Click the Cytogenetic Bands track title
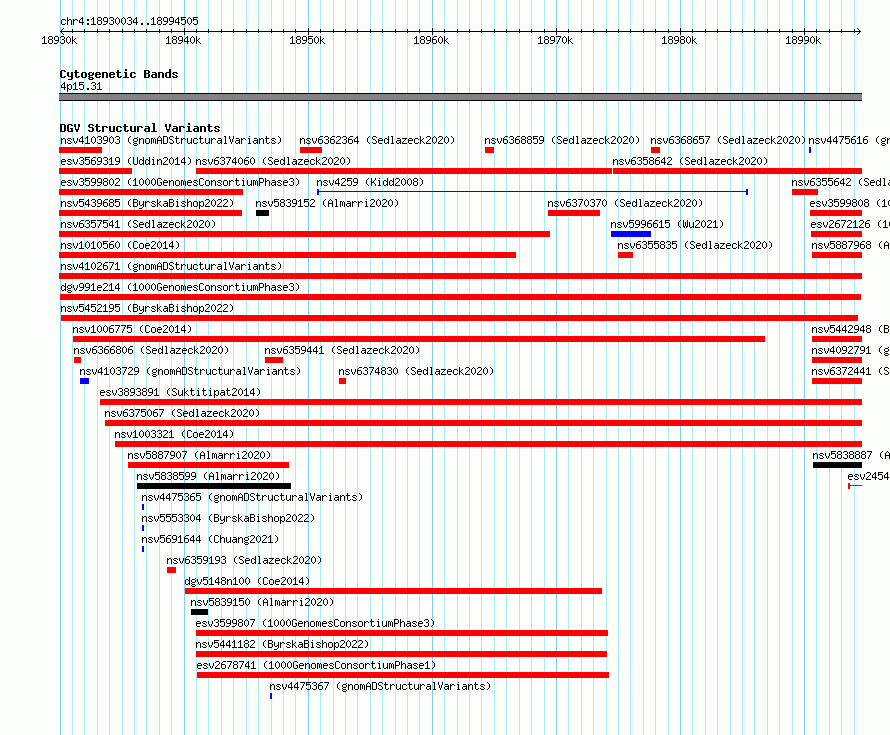Viewport: 890px width, 735px height. click(119, 74)
